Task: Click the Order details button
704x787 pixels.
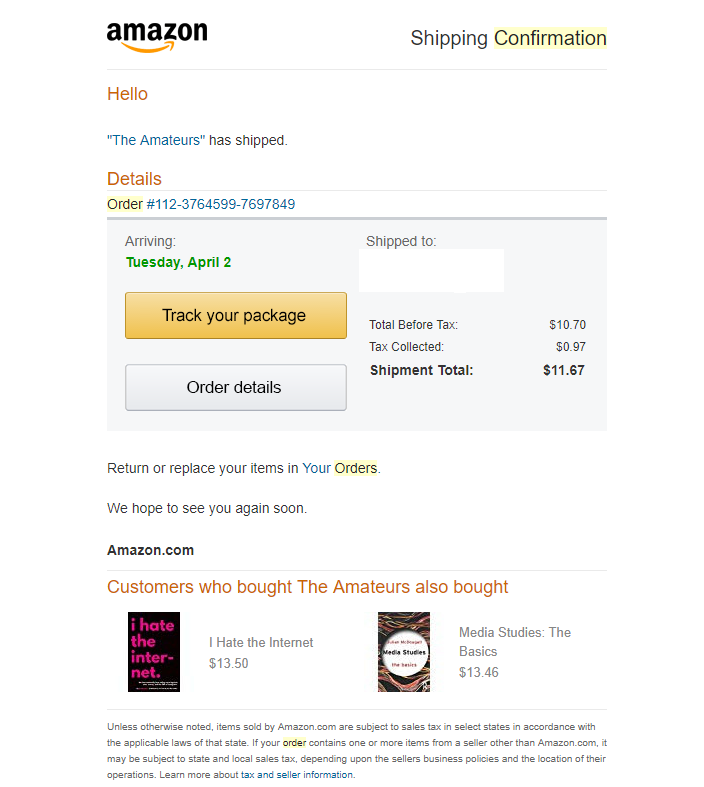Action: point(235,387)
